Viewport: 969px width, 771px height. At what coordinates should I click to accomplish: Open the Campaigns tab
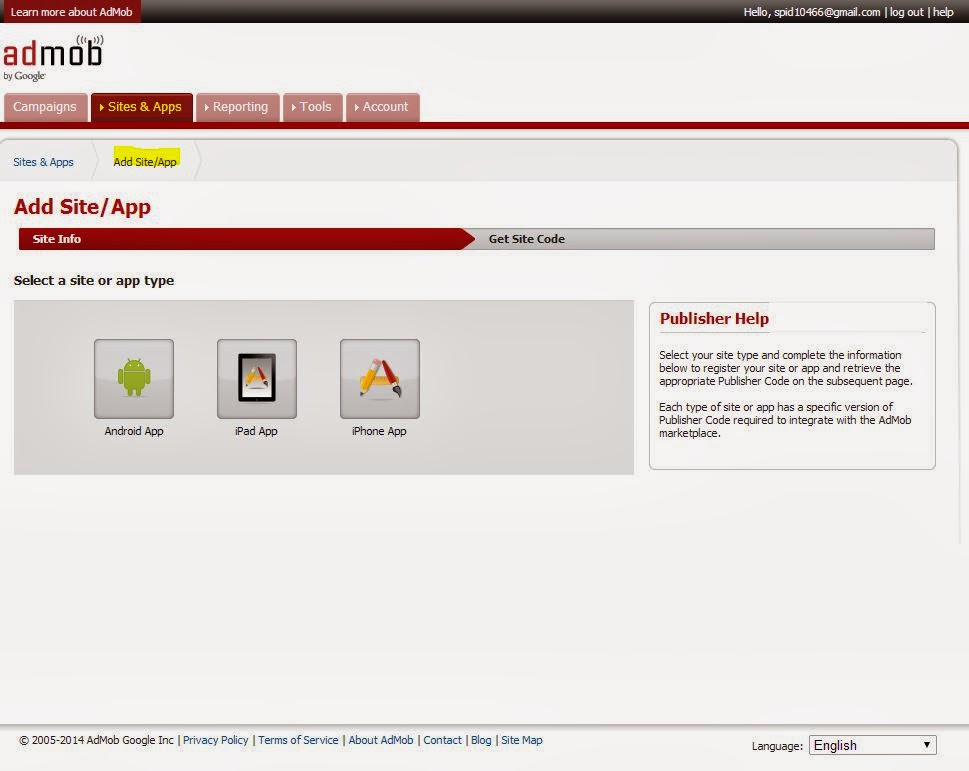45,107
